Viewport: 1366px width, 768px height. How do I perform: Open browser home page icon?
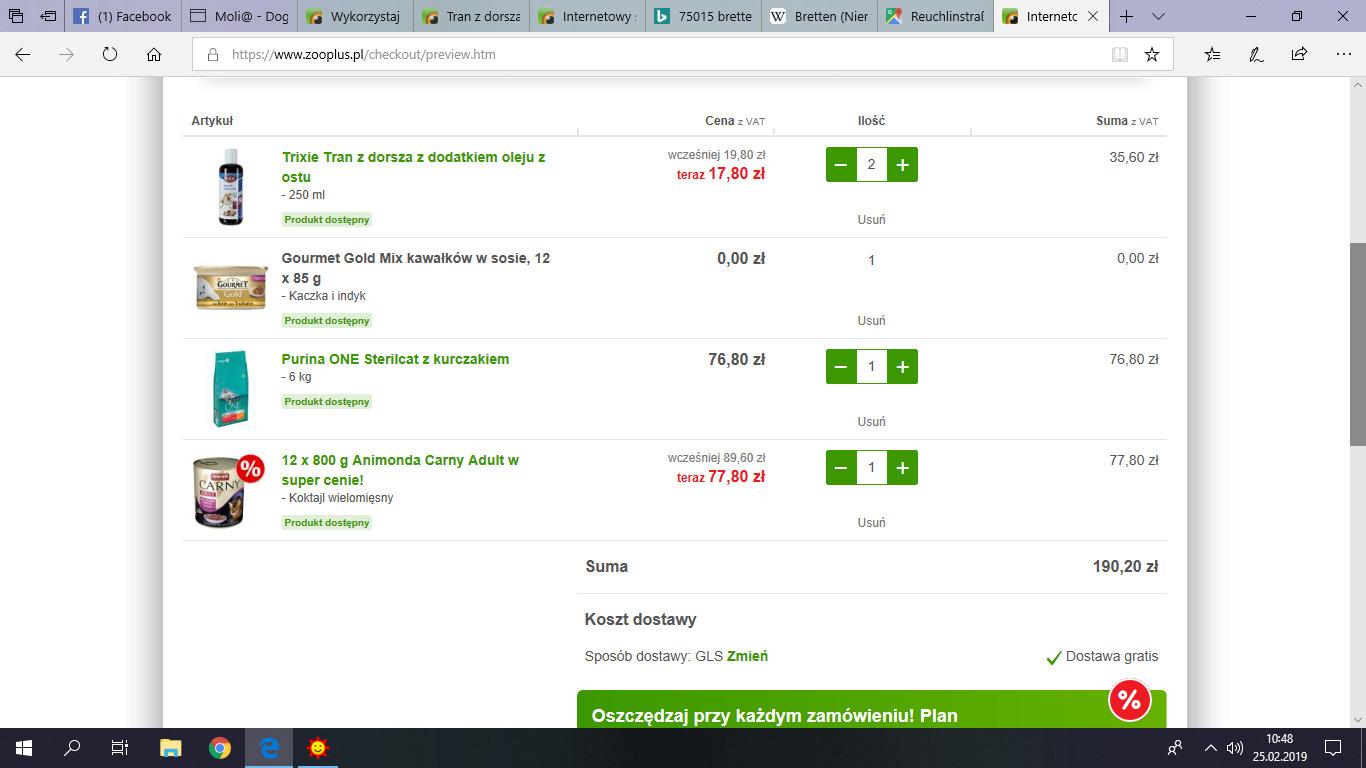coord(154,55)
